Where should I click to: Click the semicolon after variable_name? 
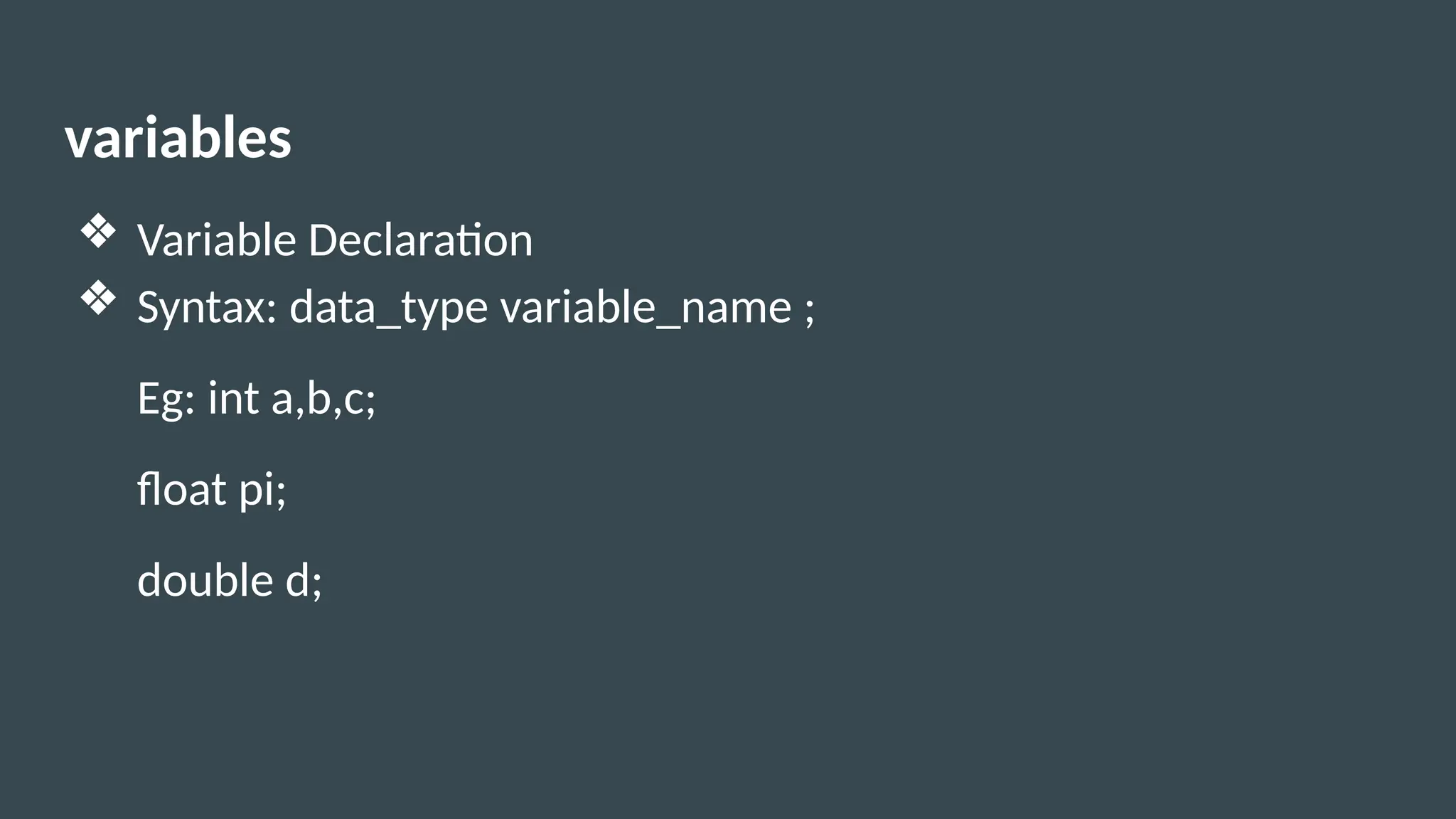pyautogui.click(x=810, y=309)
